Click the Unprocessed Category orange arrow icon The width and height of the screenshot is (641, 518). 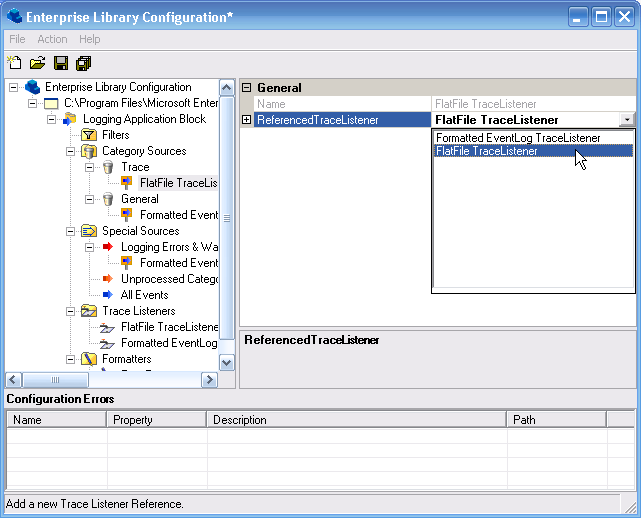[108, 279]
